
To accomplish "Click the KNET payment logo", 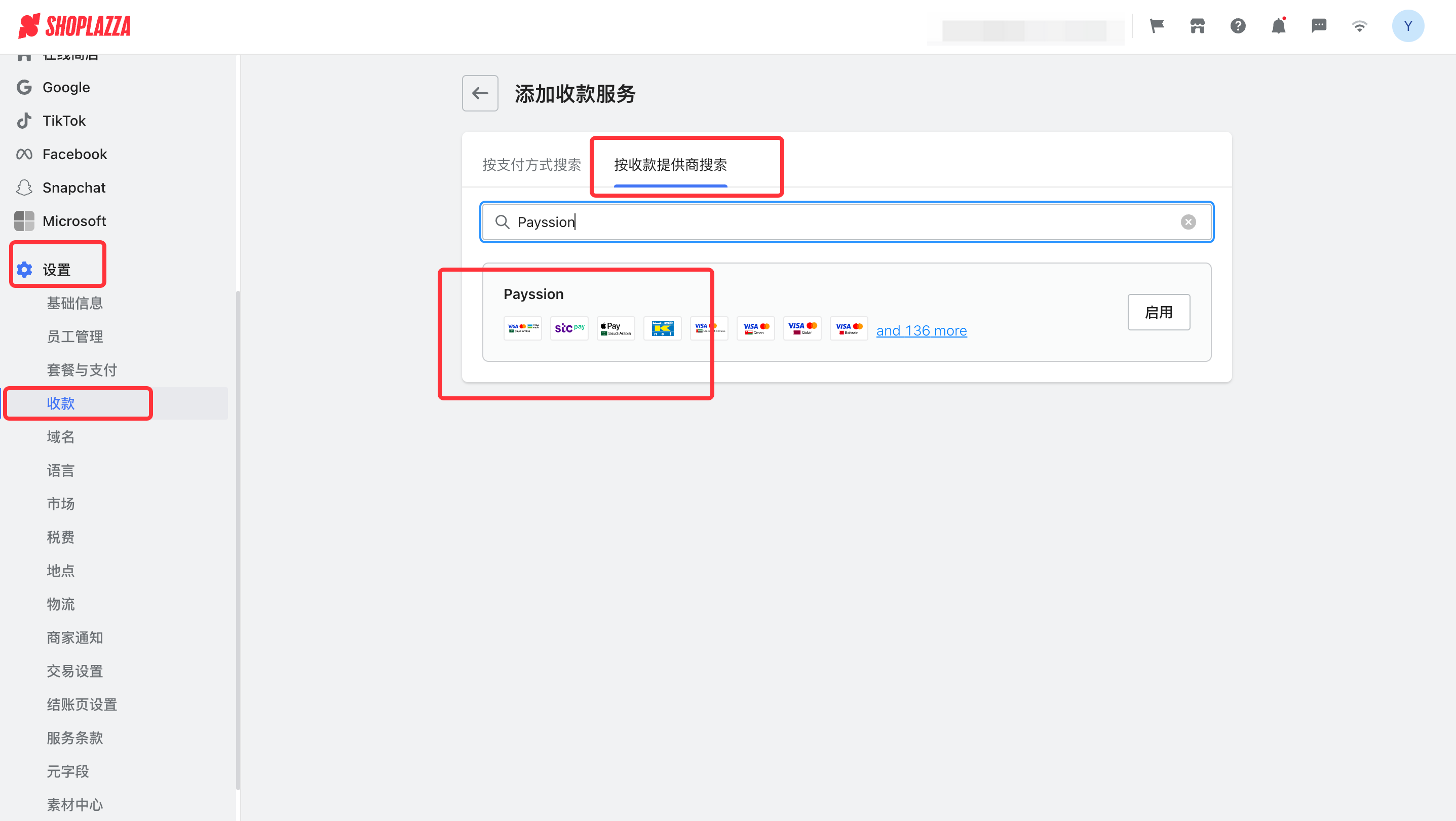I will point(663,328).
